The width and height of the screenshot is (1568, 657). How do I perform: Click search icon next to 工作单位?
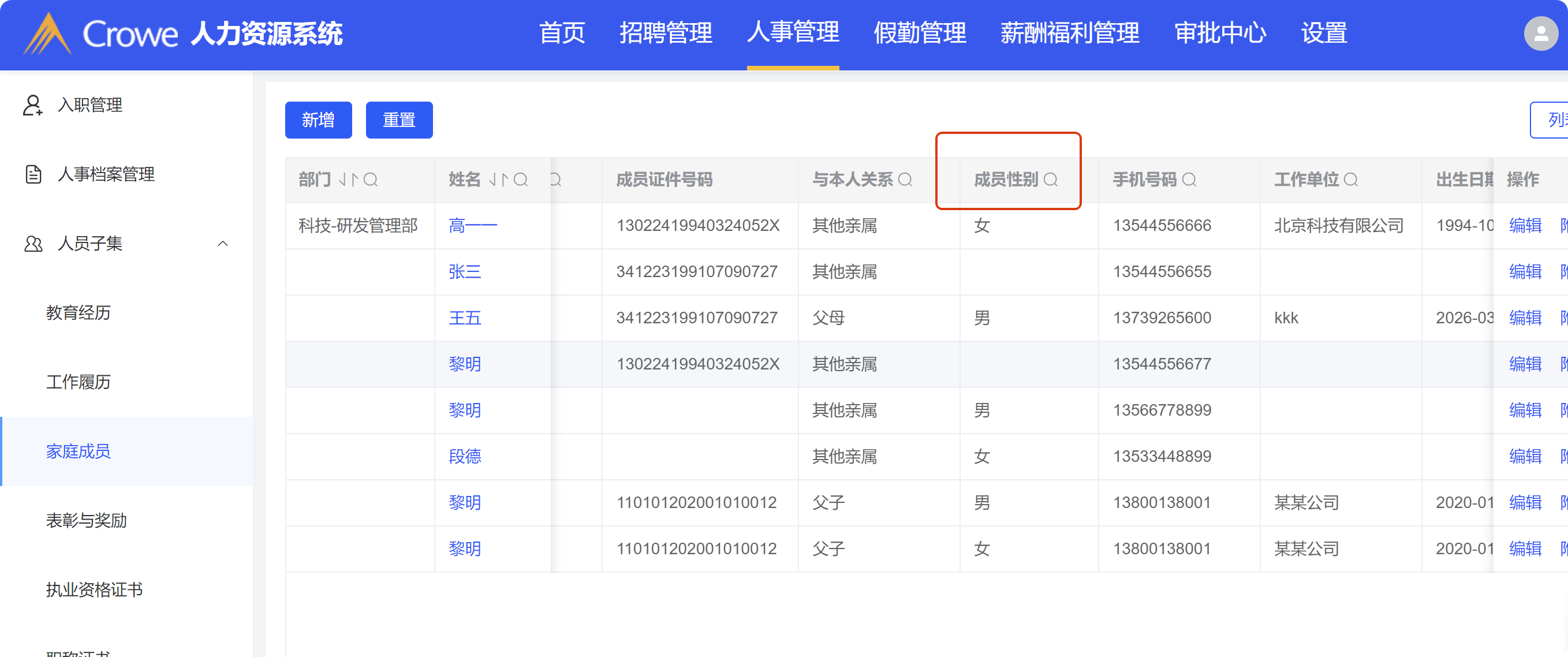click(1350, 180)
